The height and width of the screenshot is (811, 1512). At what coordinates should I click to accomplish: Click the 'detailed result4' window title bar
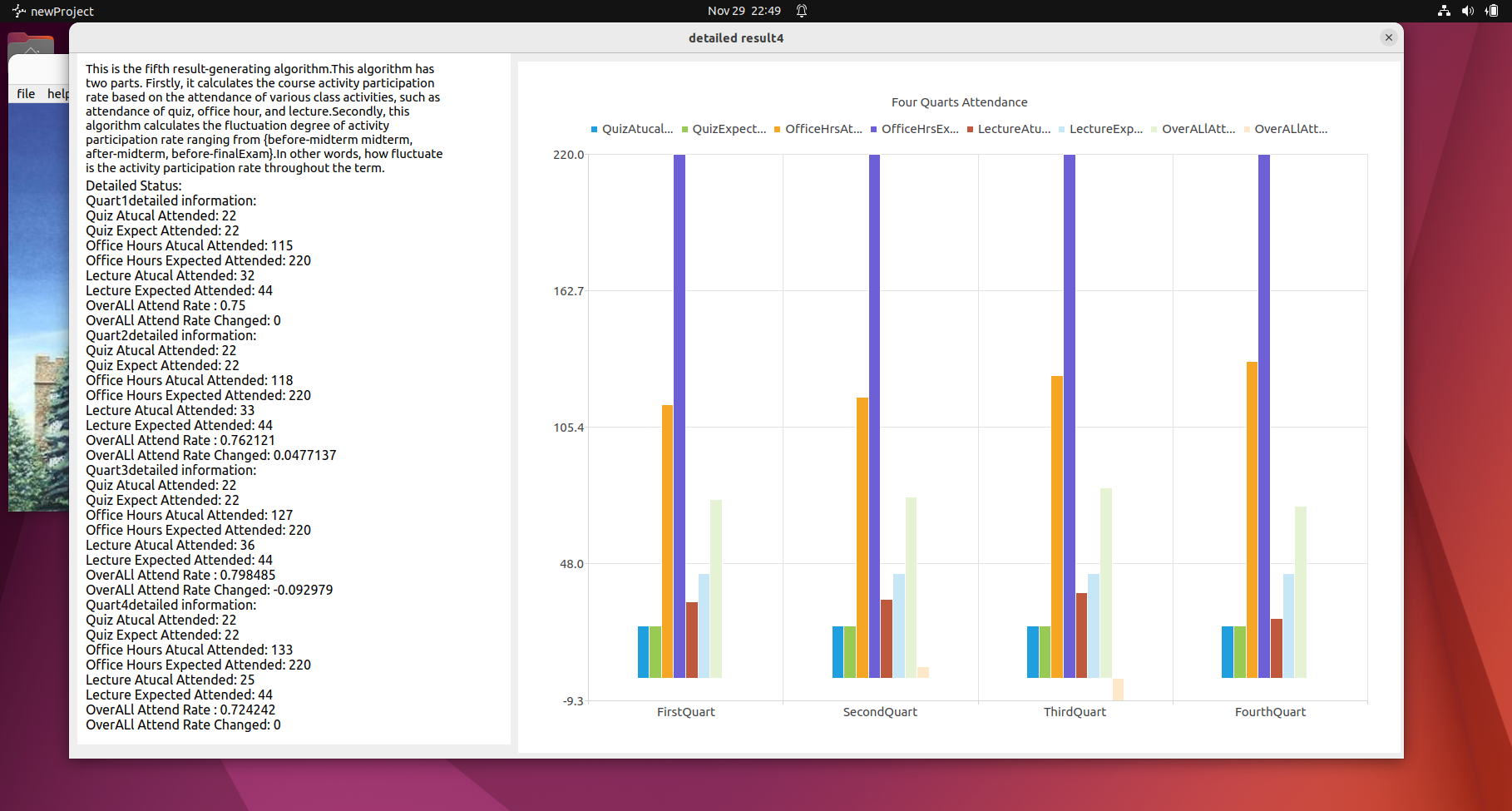(x=736, y=37)
